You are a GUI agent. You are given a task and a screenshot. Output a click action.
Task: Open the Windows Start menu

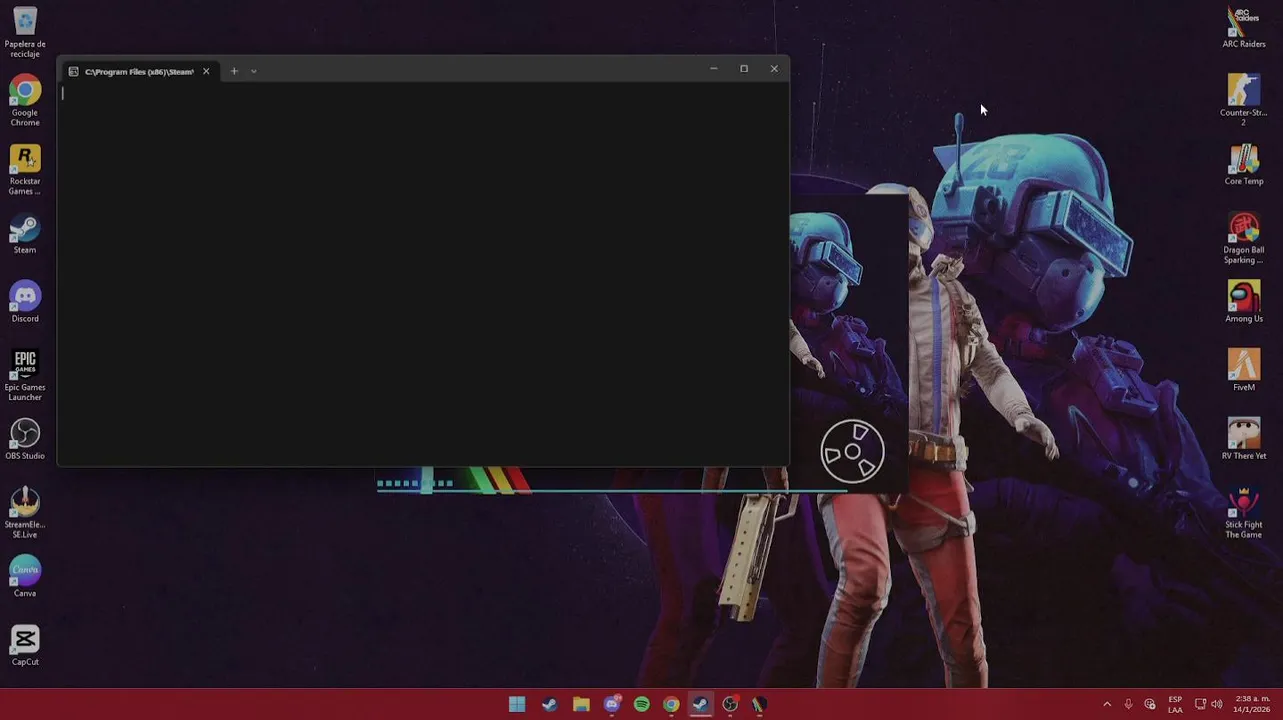(x=517, y=704)
